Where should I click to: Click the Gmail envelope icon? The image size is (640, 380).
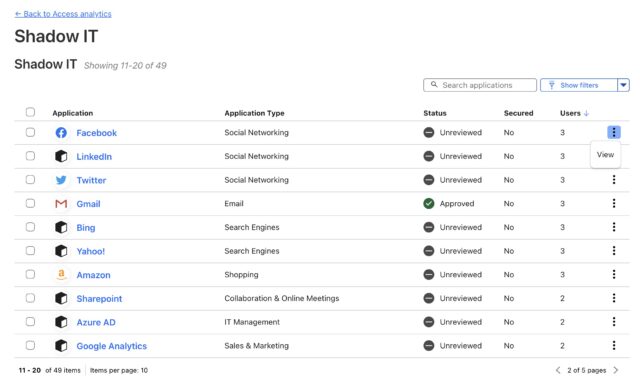click(x=61, y=203)
